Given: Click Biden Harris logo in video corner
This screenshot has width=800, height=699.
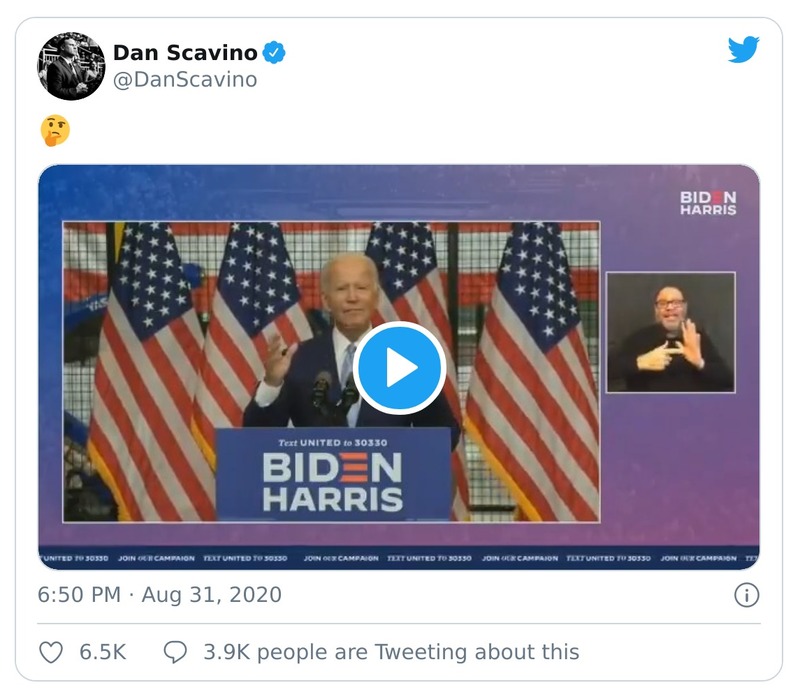Looking at the screenshot, I should pyautogui.click(x=708, y=203).
